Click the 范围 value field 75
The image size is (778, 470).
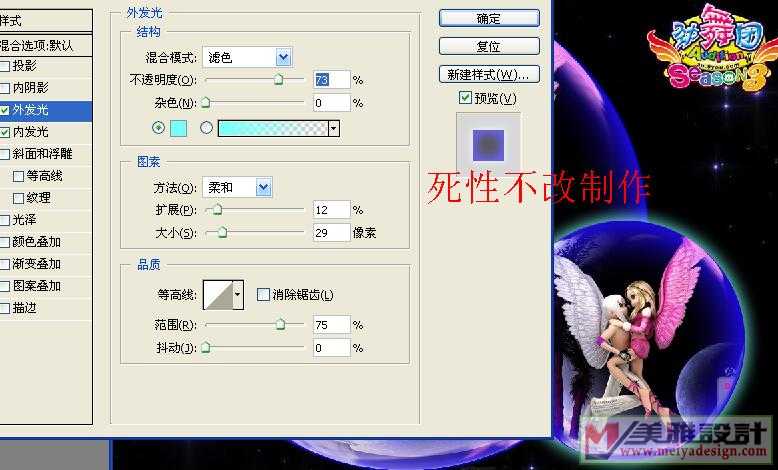[x=331, y=325]
